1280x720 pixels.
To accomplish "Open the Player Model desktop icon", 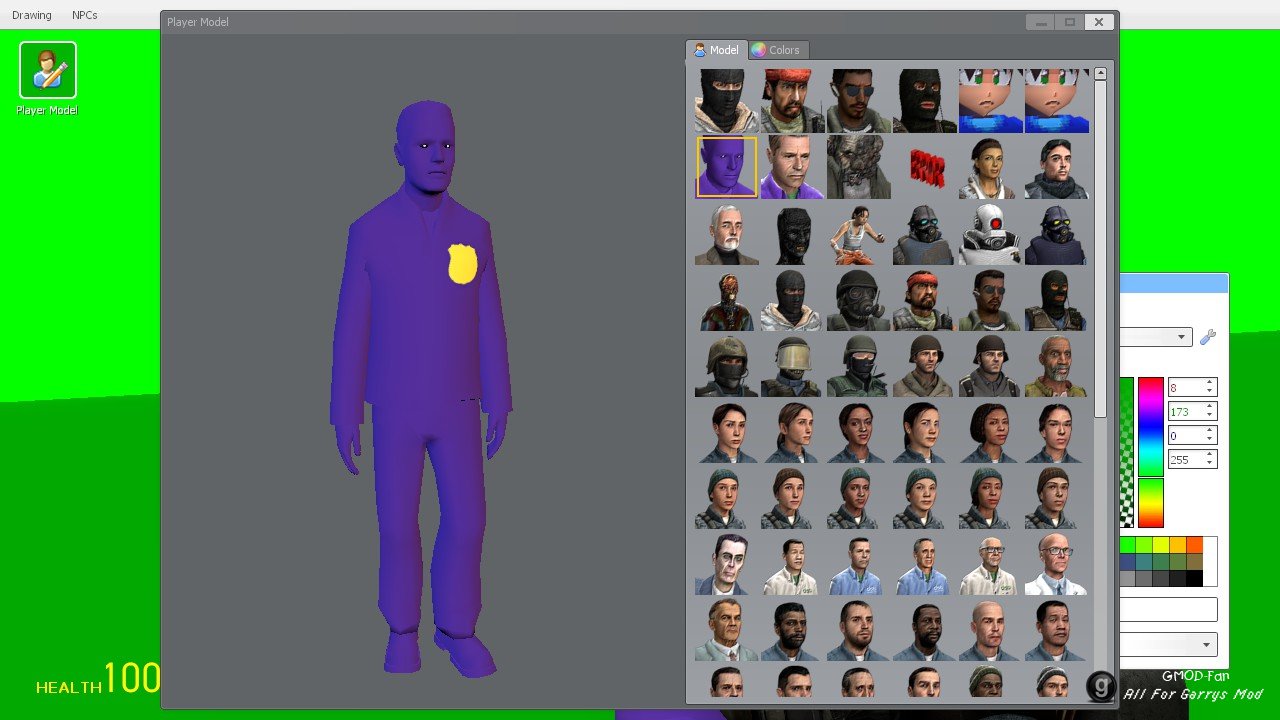I will coord(47,79).
